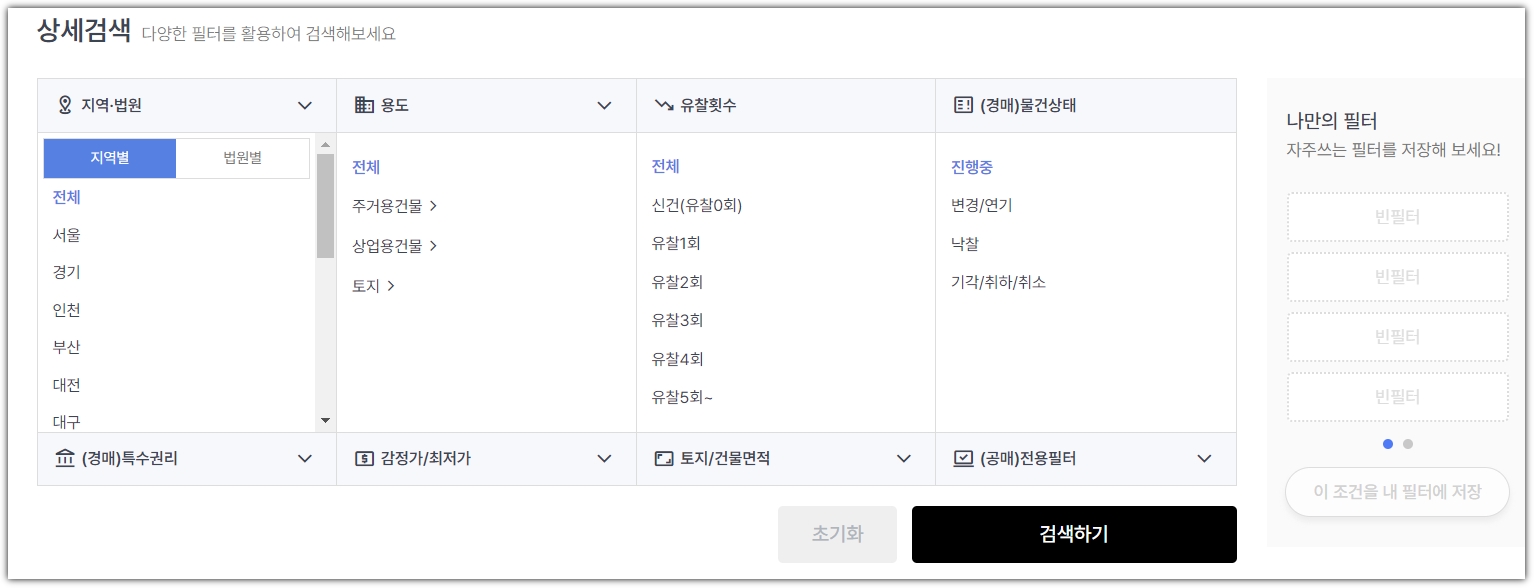Click the document icon beside (경매)물건상태
This screenshot has width=1534, height=588.
[x=962, y=104]
